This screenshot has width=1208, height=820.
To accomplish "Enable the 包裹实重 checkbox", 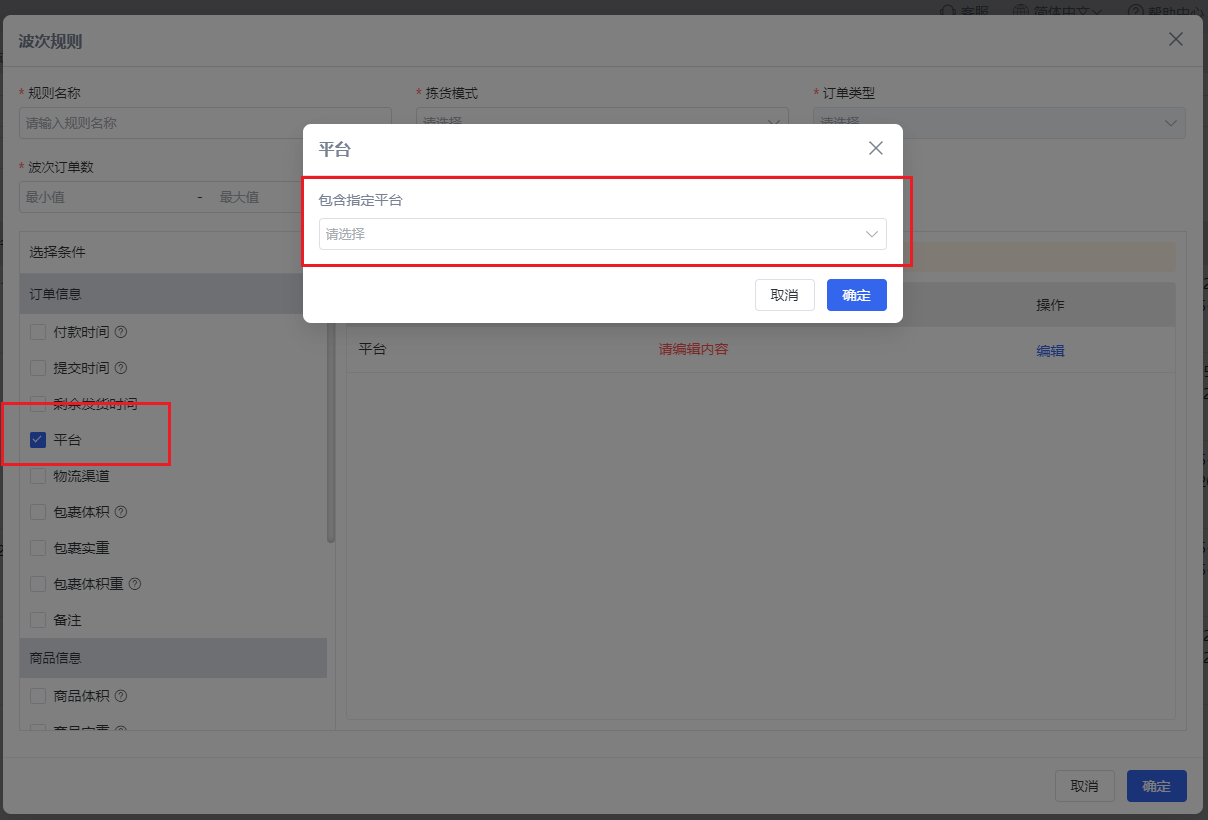I will [x=38, y=548].
